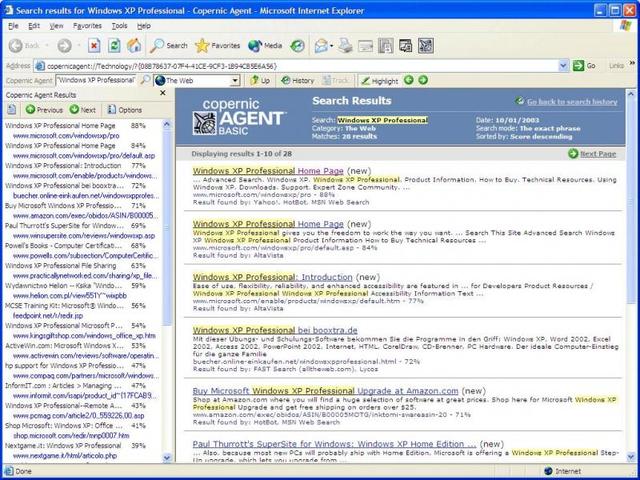Click the History clock icon in IE toolbar
Screen dimensions: 640x480
coord(298,45)
